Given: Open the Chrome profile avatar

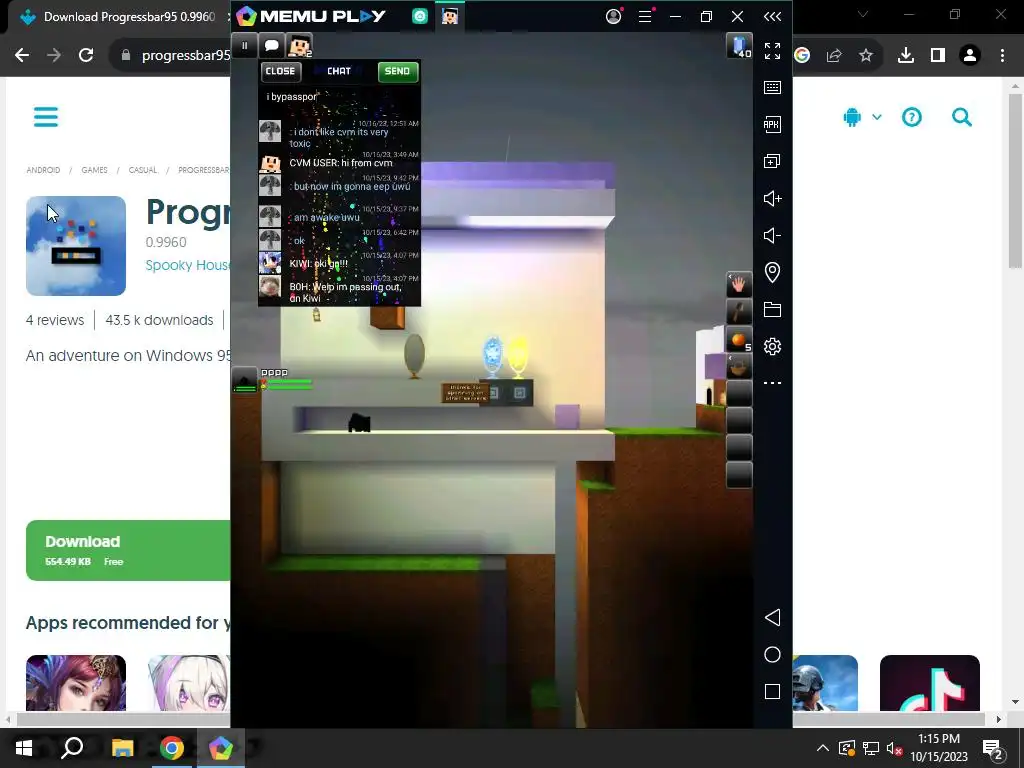Looking at the screenshot, I should [970, 56].
